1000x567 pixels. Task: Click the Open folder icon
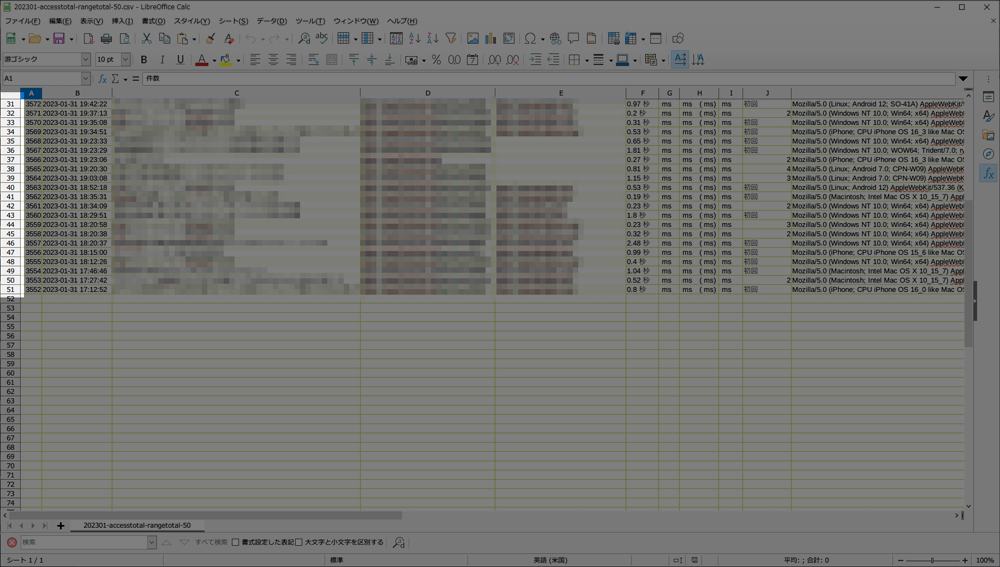34,39
